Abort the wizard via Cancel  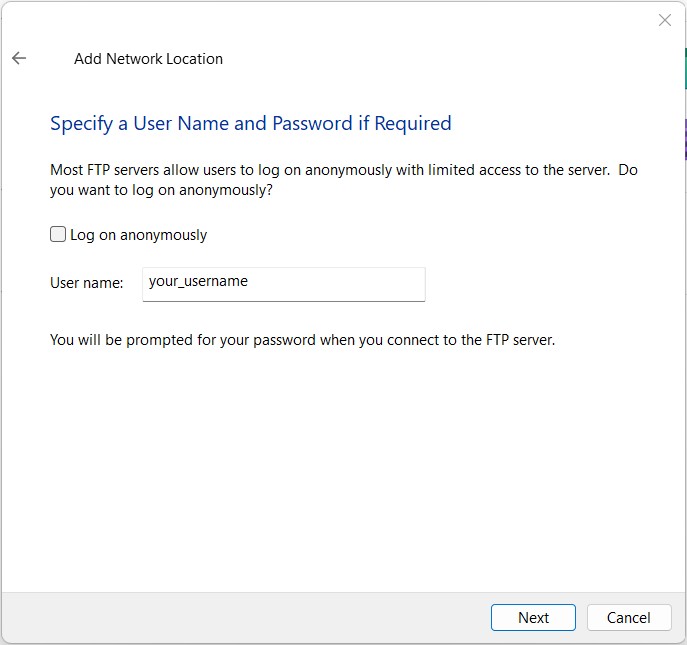(629, 617)
